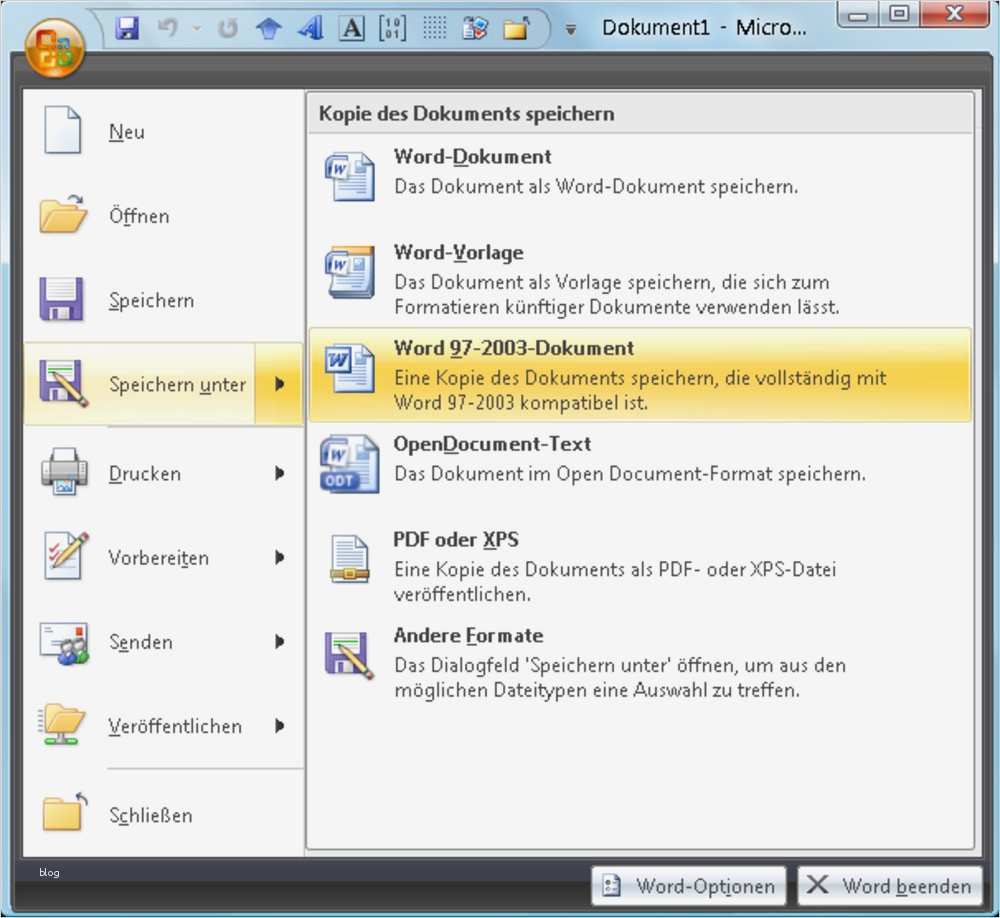Open the folder icon in Quick Access Toolbar
Screen dimensions: 1000x918
point(515,27)
